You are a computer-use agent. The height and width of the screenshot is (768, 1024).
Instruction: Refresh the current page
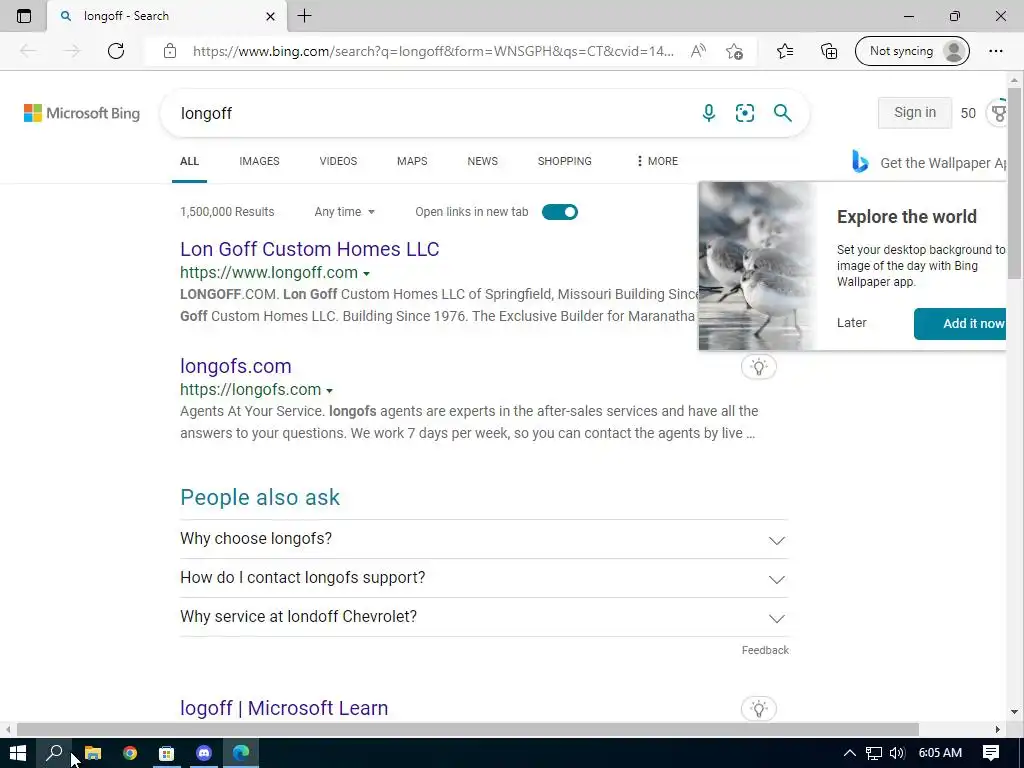tap(116, 51)
